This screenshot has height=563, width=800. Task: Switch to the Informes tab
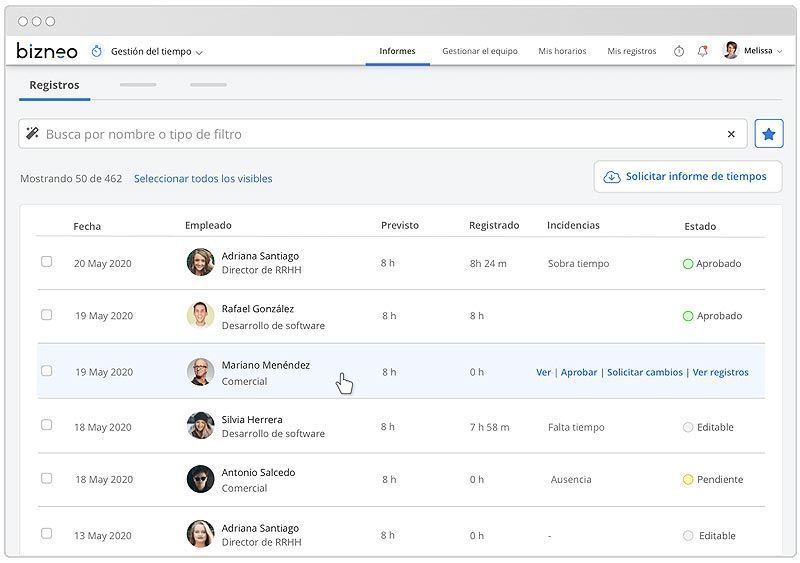(397, 51)
